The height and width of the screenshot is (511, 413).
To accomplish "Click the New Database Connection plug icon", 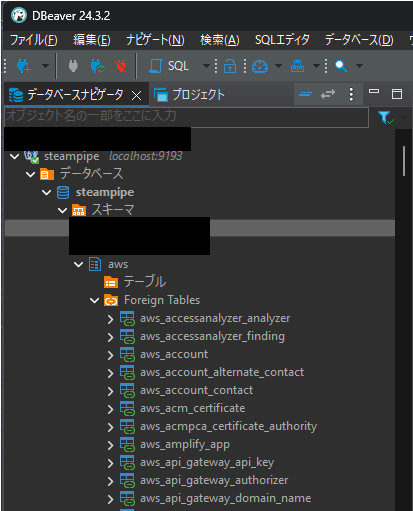I will click(24, 66).
